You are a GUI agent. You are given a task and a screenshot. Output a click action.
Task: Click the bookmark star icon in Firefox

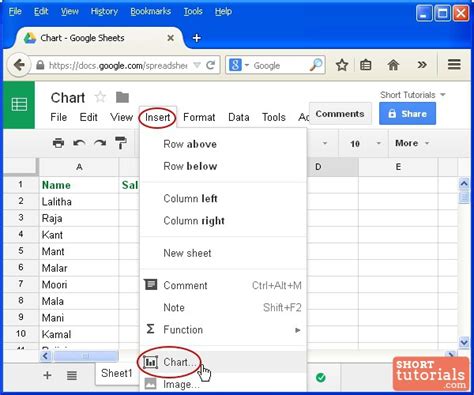point(342,65)
